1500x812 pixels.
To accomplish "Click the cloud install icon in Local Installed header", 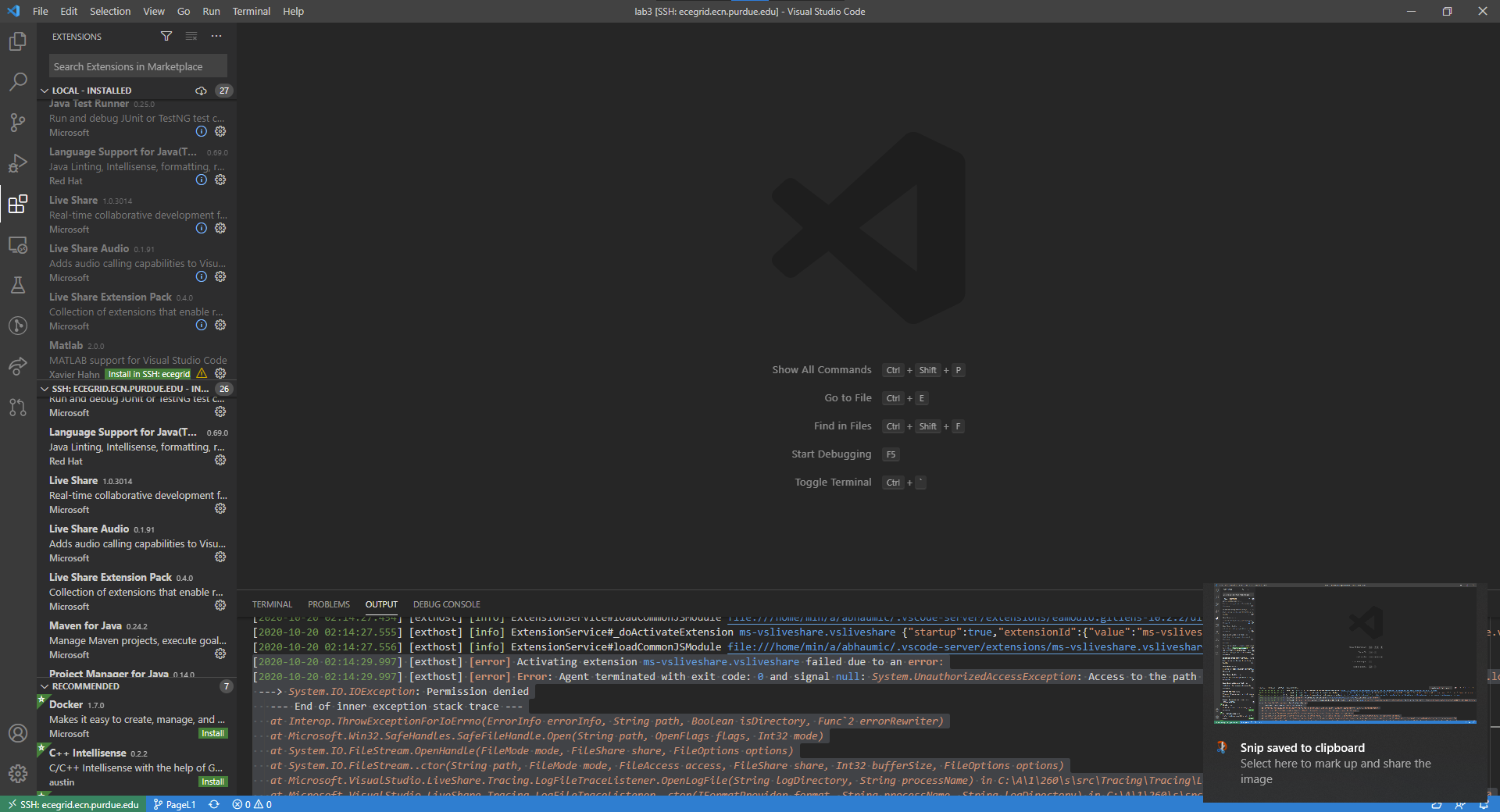I will pyautogui.click(x=201, y=91).
